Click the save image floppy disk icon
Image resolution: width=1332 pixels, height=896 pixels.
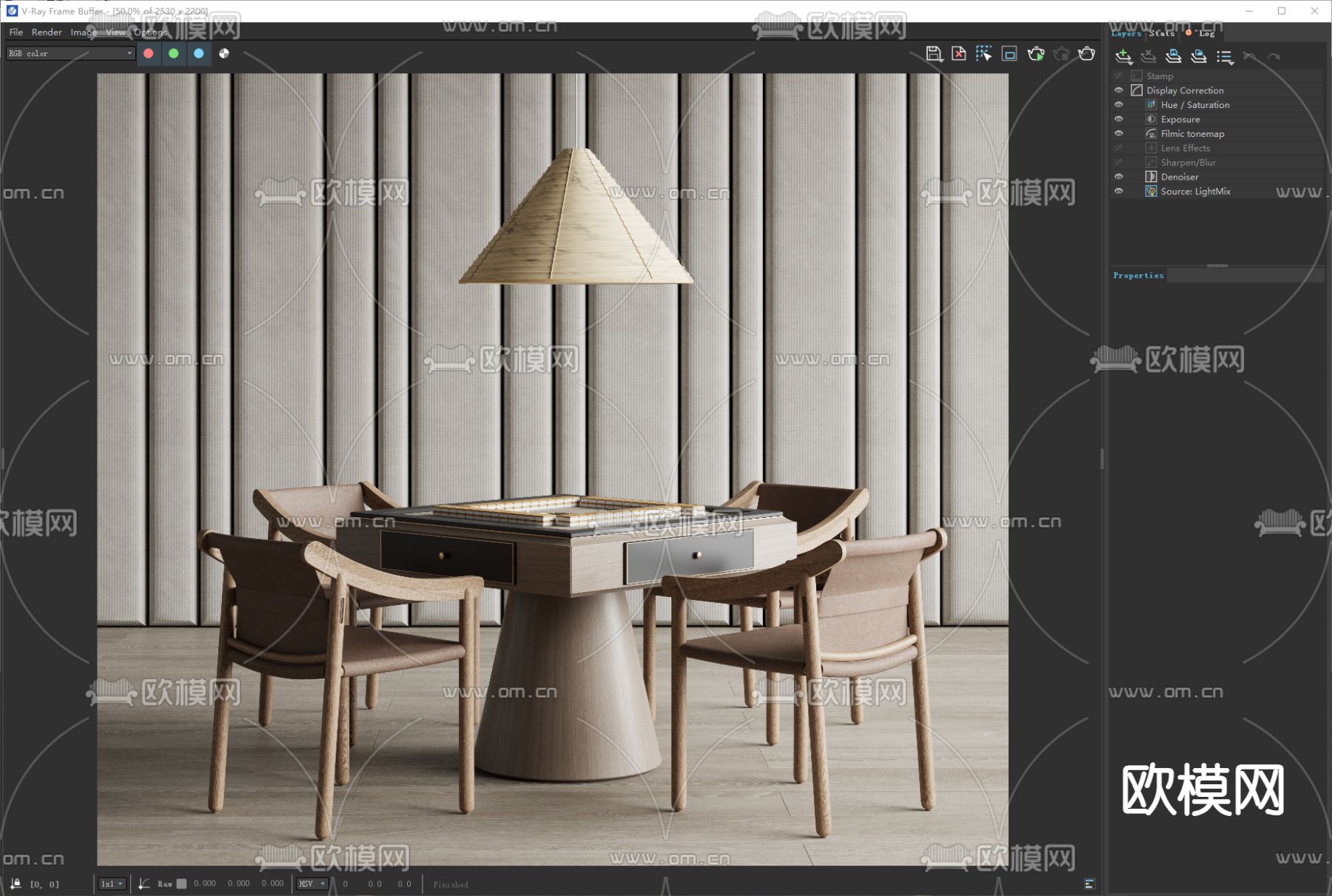[x=933, y=53]
